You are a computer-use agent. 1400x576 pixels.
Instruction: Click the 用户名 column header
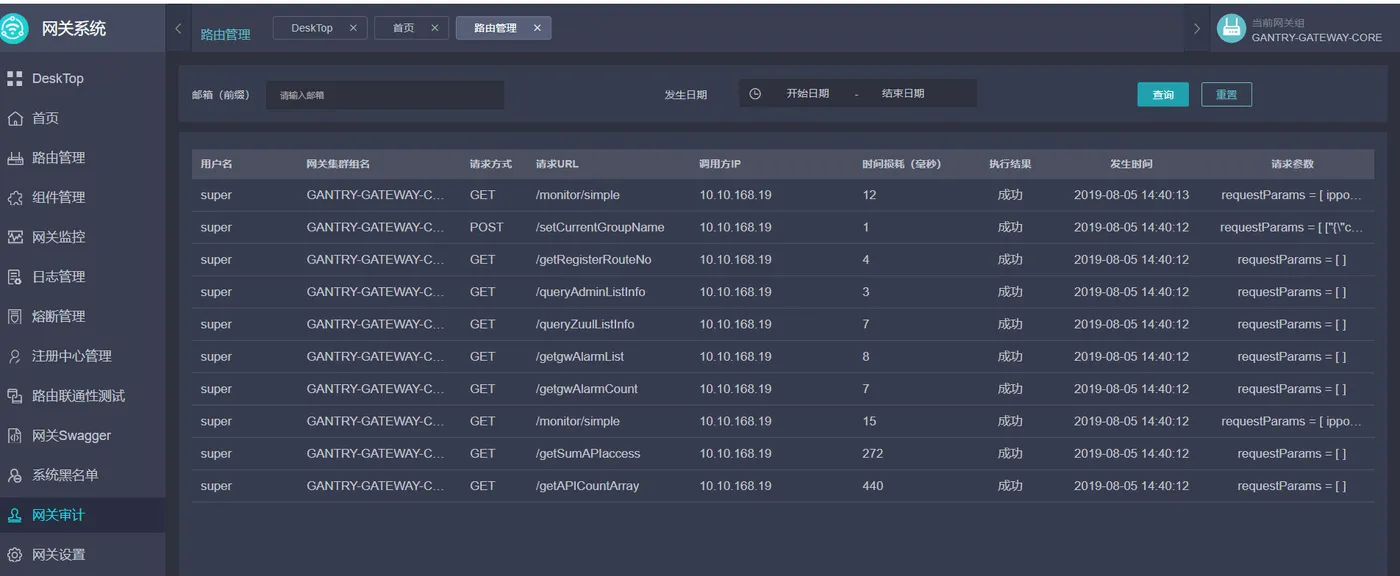(216, 164)
